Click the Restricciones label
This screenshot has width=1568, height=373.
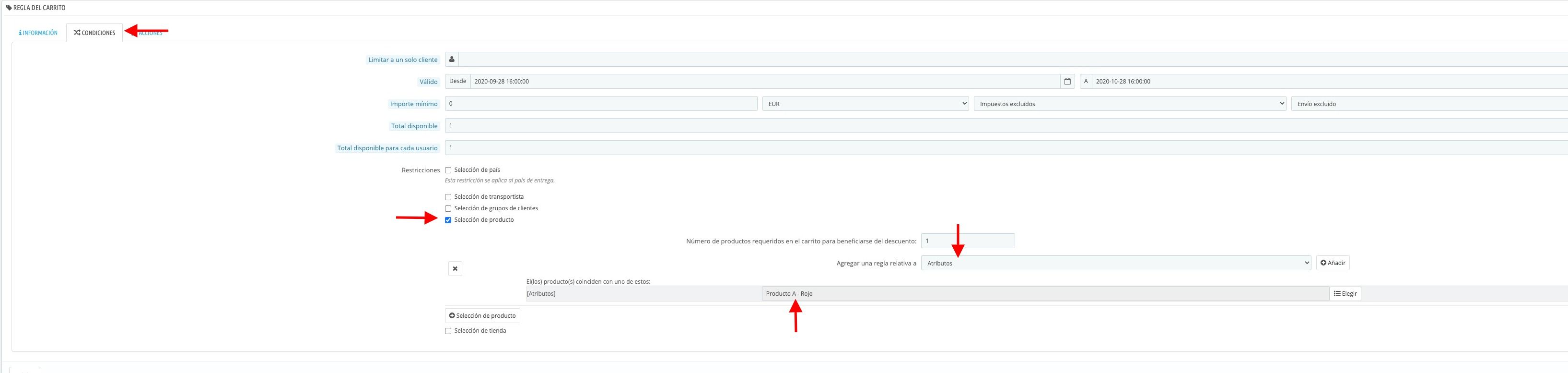421,170
